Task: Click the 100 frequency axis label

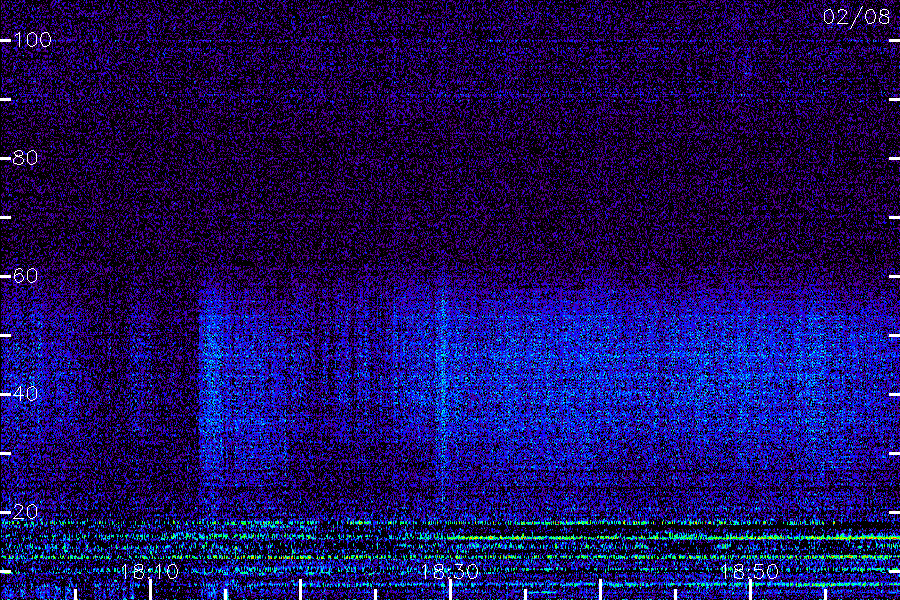Action: tap(33, 40)
